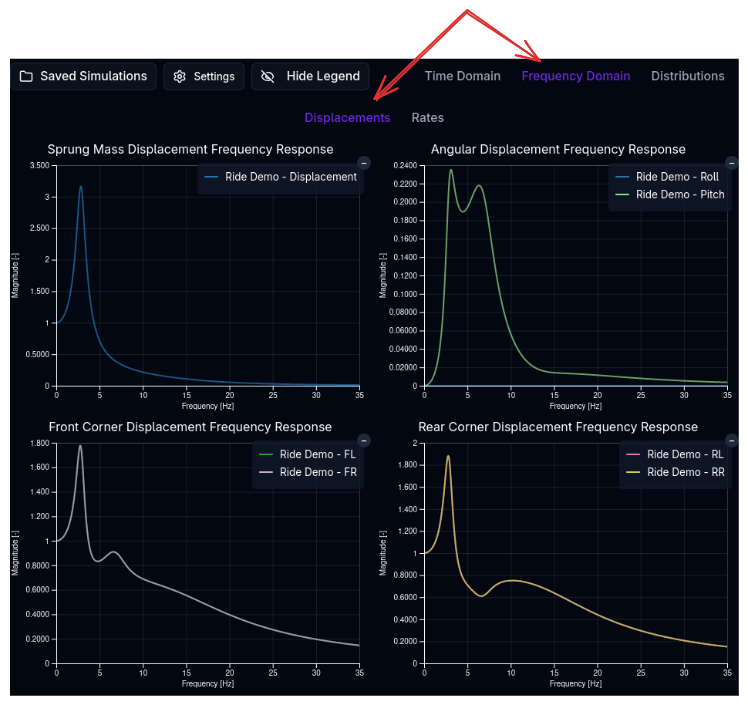The width and height of the screenshot is (748, 705).
Task: Open the Distributions tab
Action: [687, 76]
